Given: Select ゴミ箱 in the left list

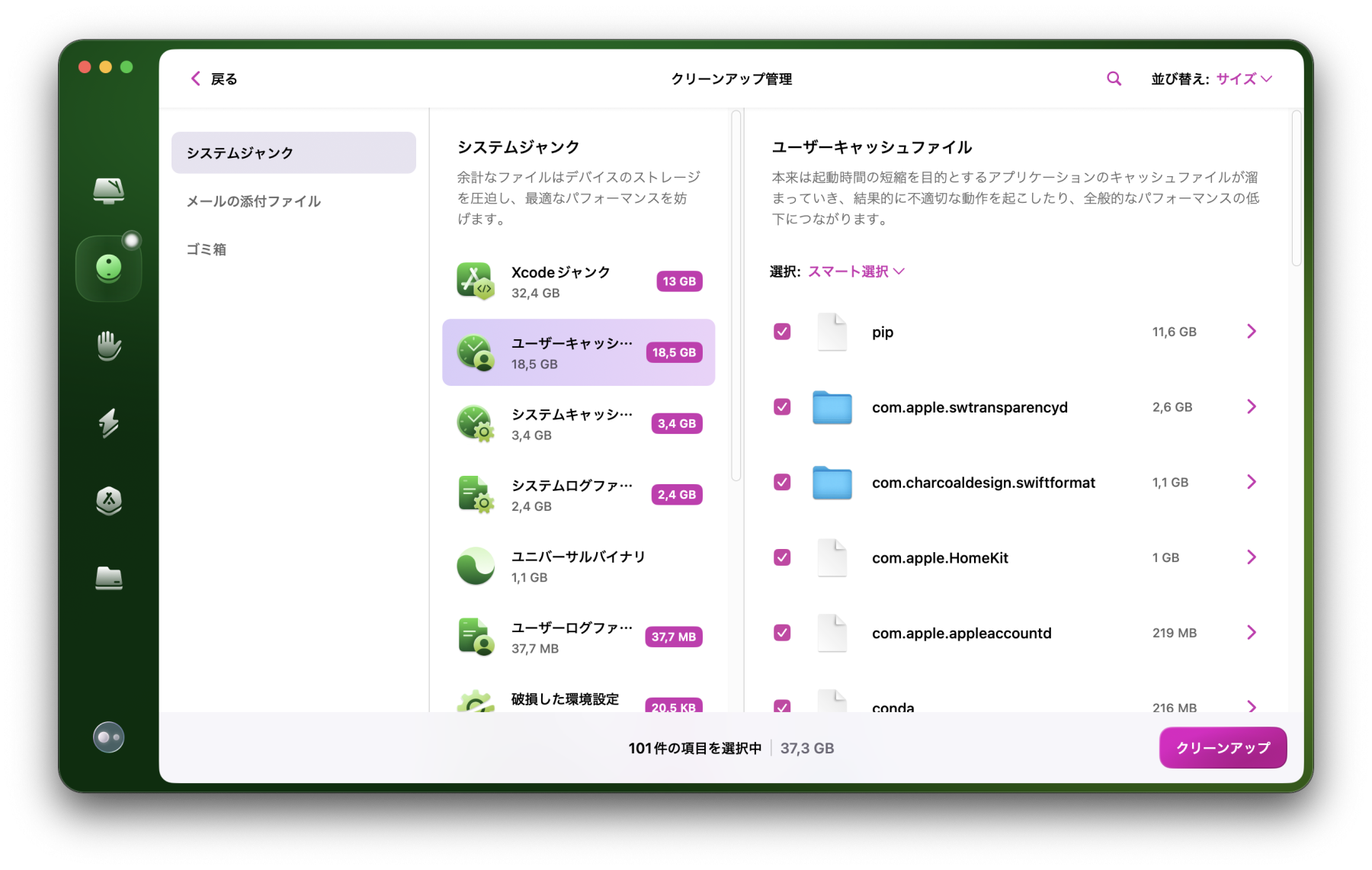Looking at the screenshot, I should click(x=293, y=249).
